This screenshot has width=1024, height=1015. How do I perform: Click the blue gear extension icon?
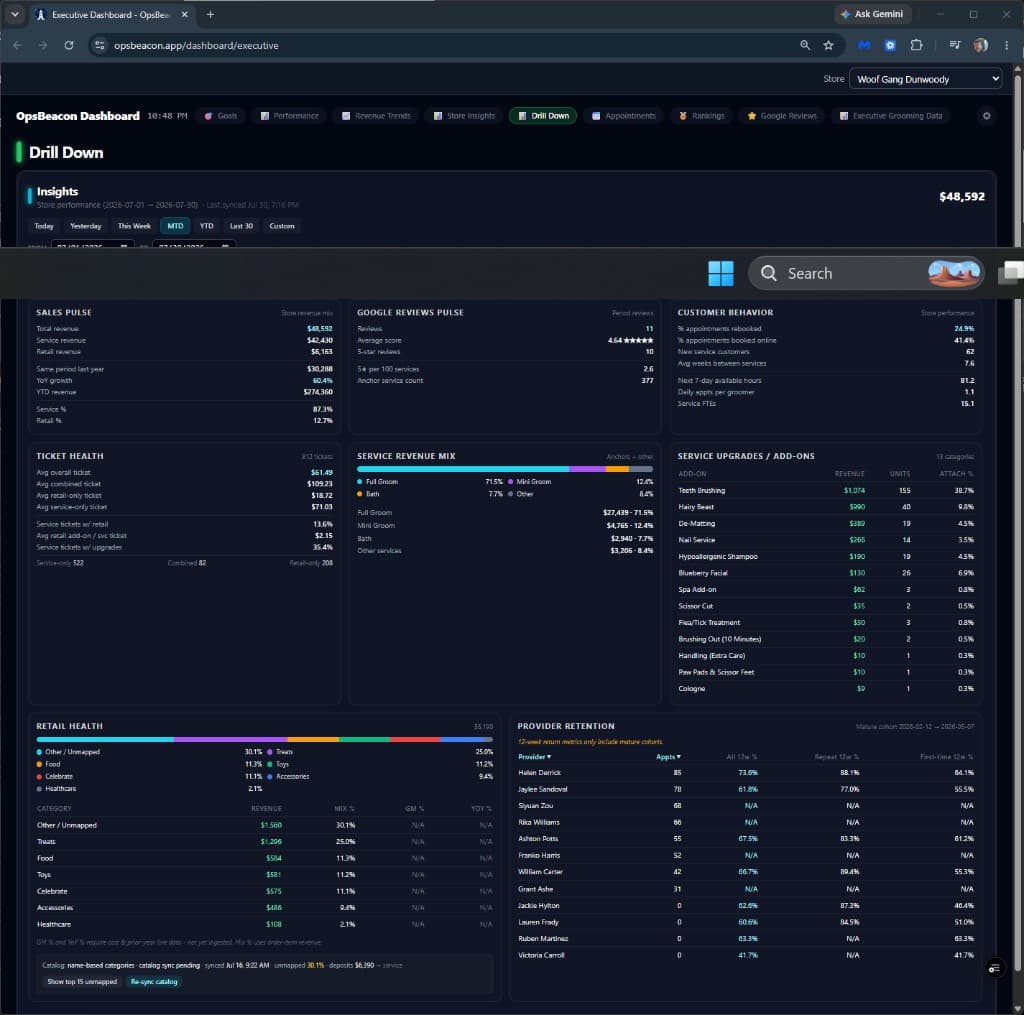[x=890, y=45]
